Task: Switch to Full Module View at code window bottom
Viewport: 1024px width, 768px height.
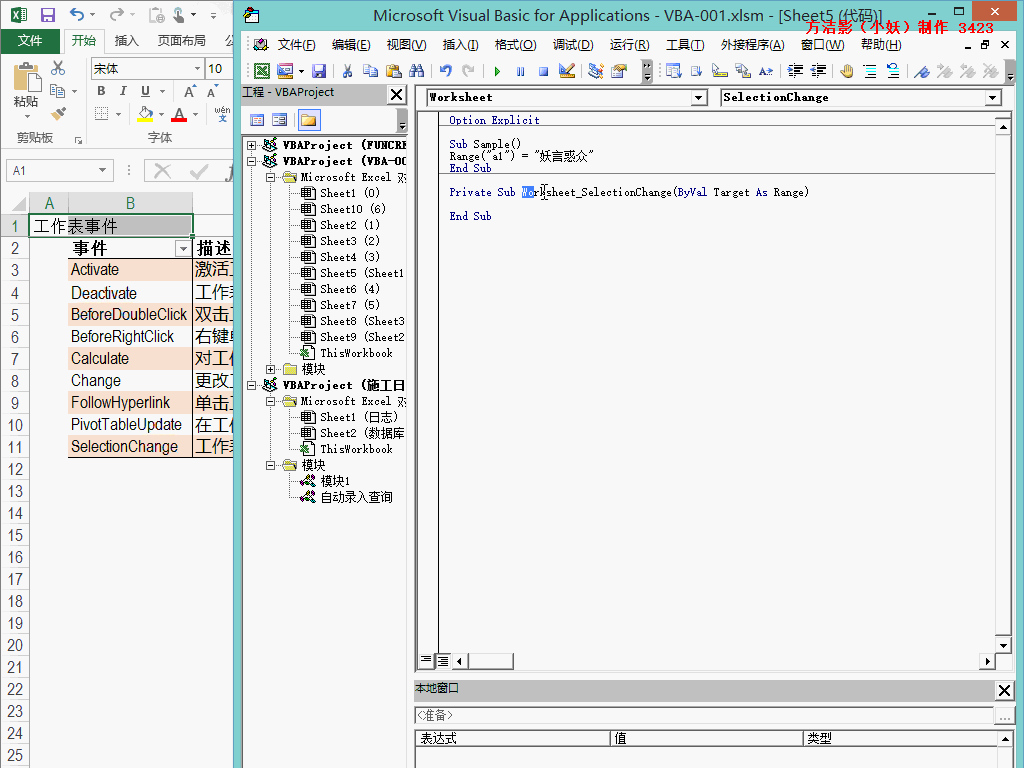Action: (x=443, y=660)
